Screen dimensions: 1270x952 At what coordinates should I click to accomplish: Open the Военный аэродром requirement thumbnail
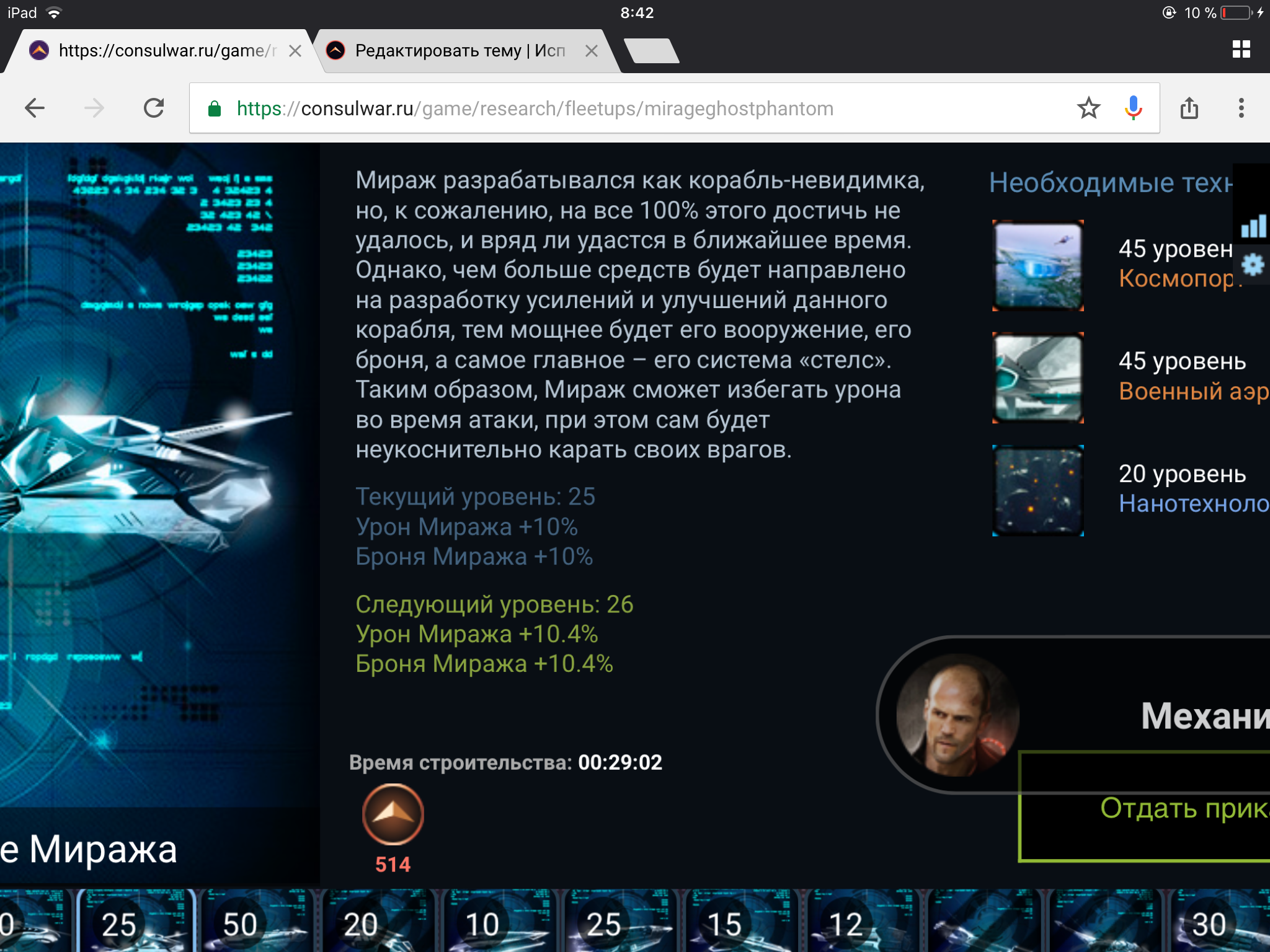(x=1037, y=377)
